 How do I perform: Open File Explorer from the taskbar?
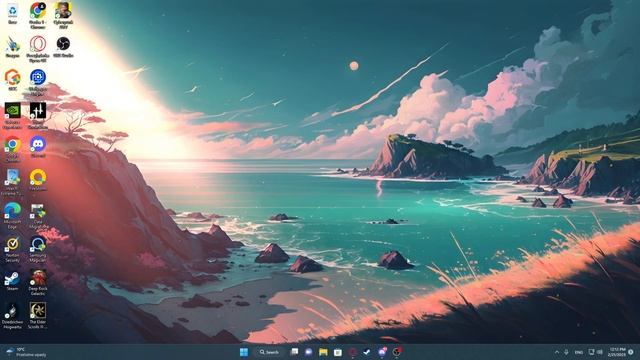tap(323, 352)
